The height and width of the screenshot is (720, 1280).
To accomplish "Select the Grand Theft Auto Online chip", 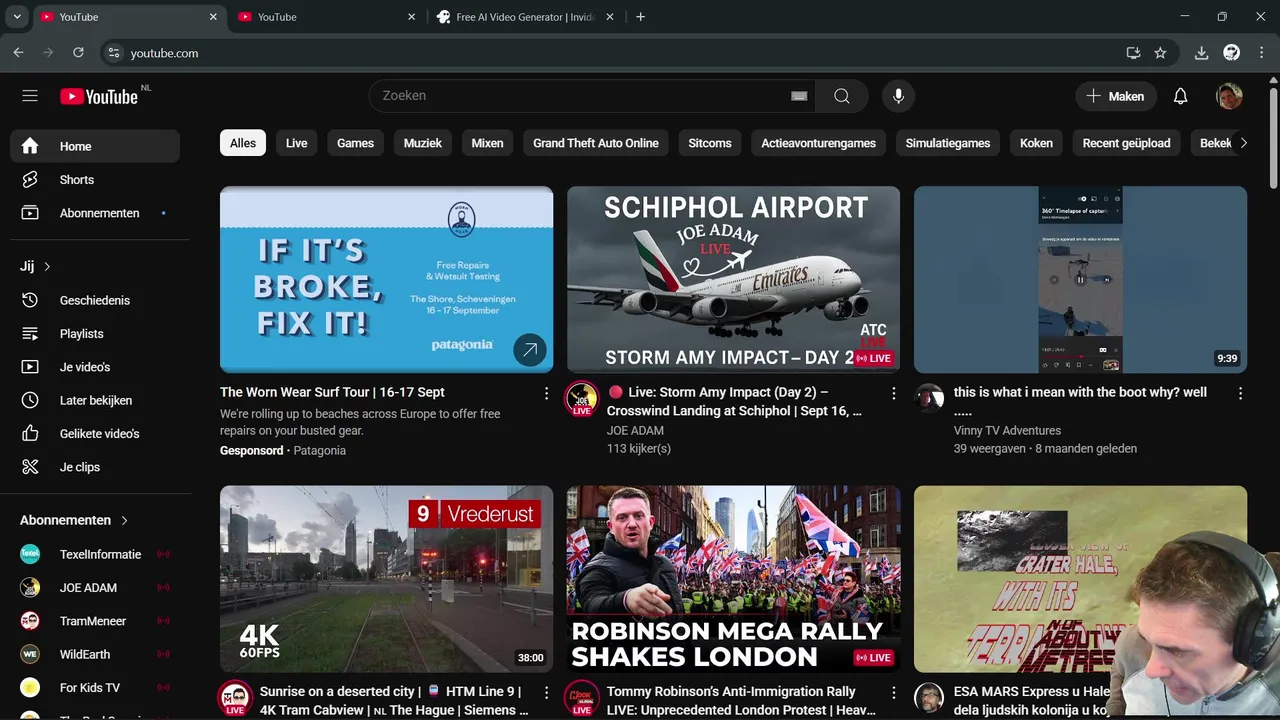I will click(596, 143).
